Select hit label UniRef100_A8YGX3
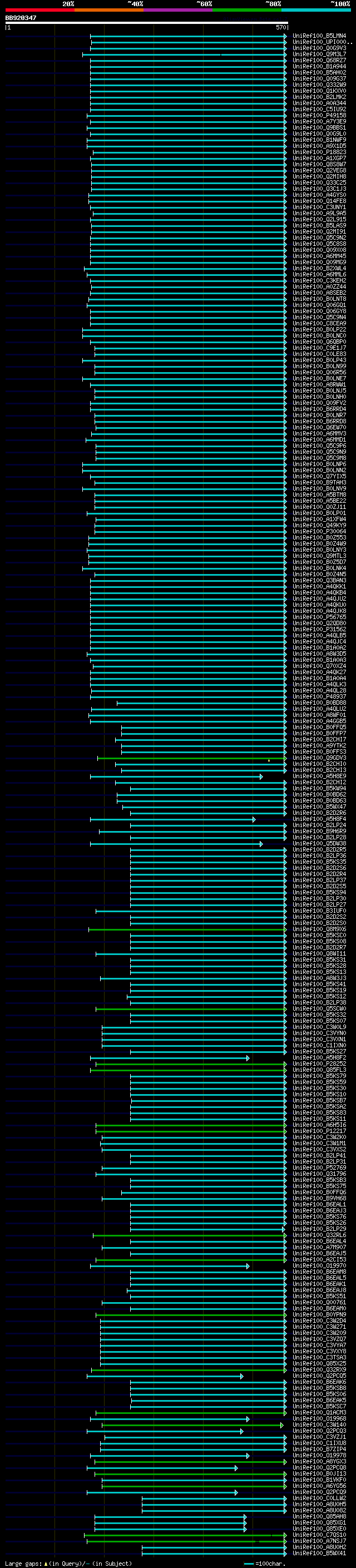Screen dimensions: 356x1568 point(319,1461)
